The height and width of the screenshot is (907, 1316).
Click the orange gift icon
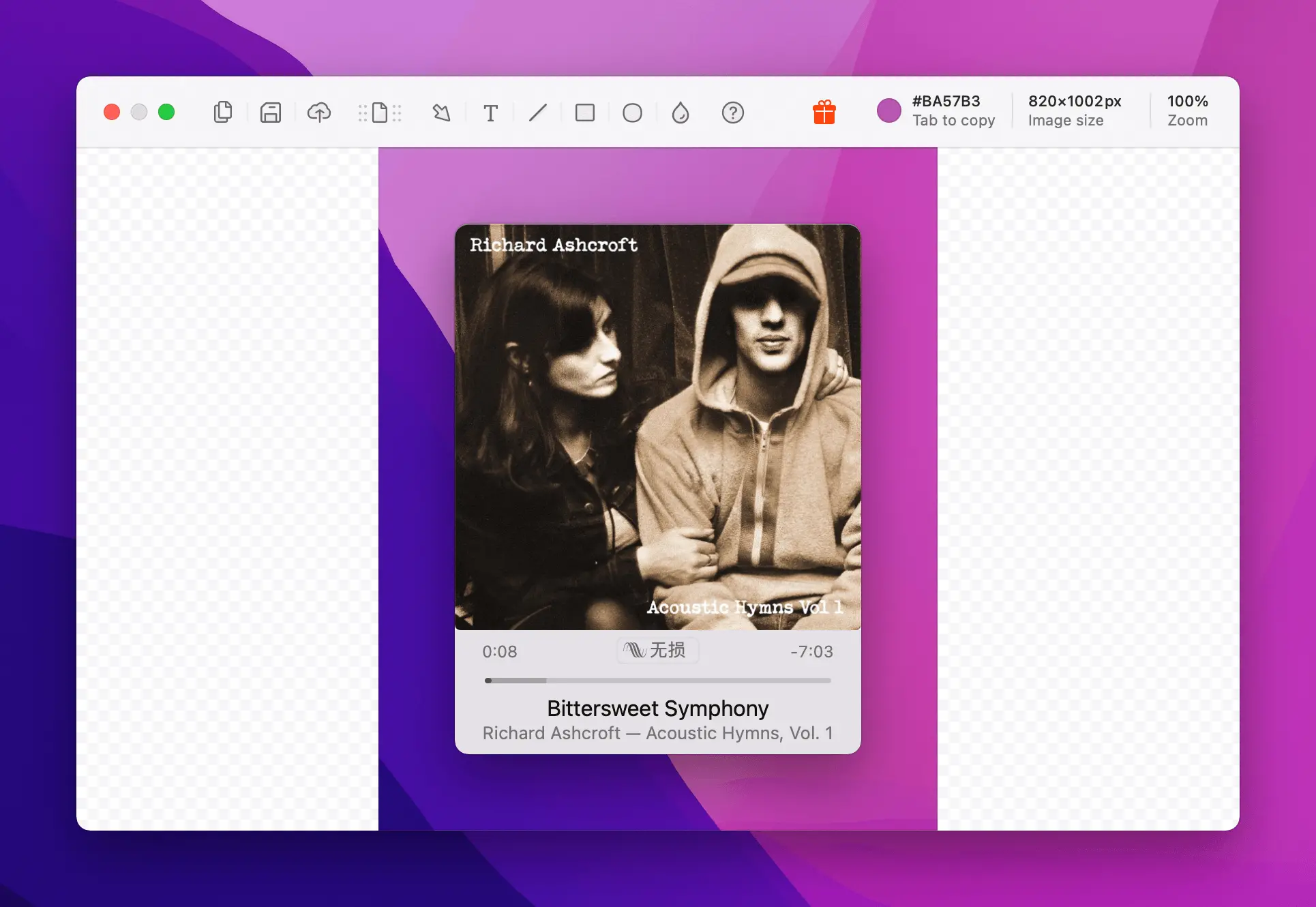tap(824, 112)
